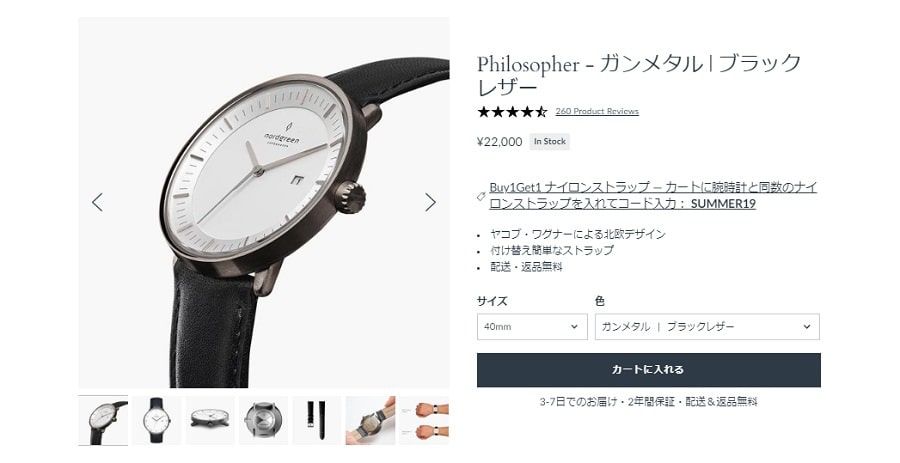The image size is (900, 463).
Task: Click the chevron on the color selector
Action: point(806,326)
